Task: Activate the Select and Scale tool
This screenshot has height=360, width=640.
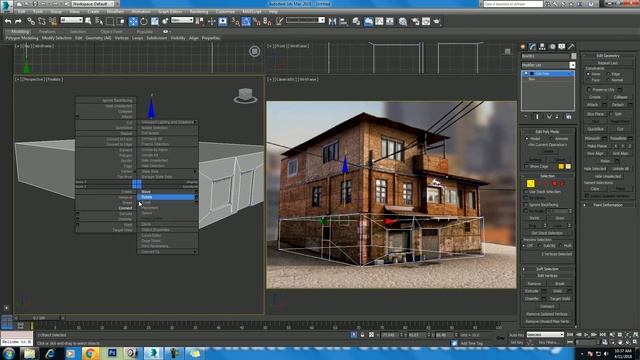Action: pyautogui.click(x=155, y=21)
